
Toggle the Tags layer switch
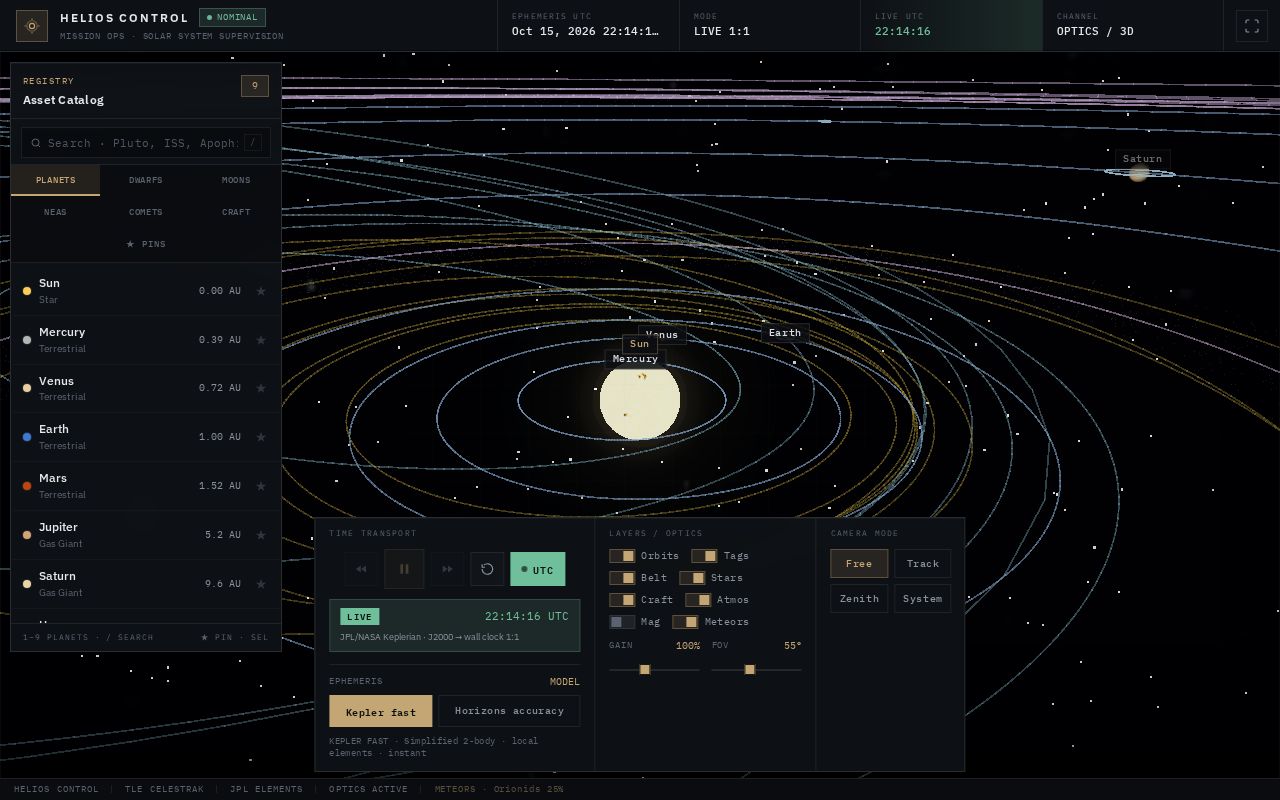(x=704, y=556)
